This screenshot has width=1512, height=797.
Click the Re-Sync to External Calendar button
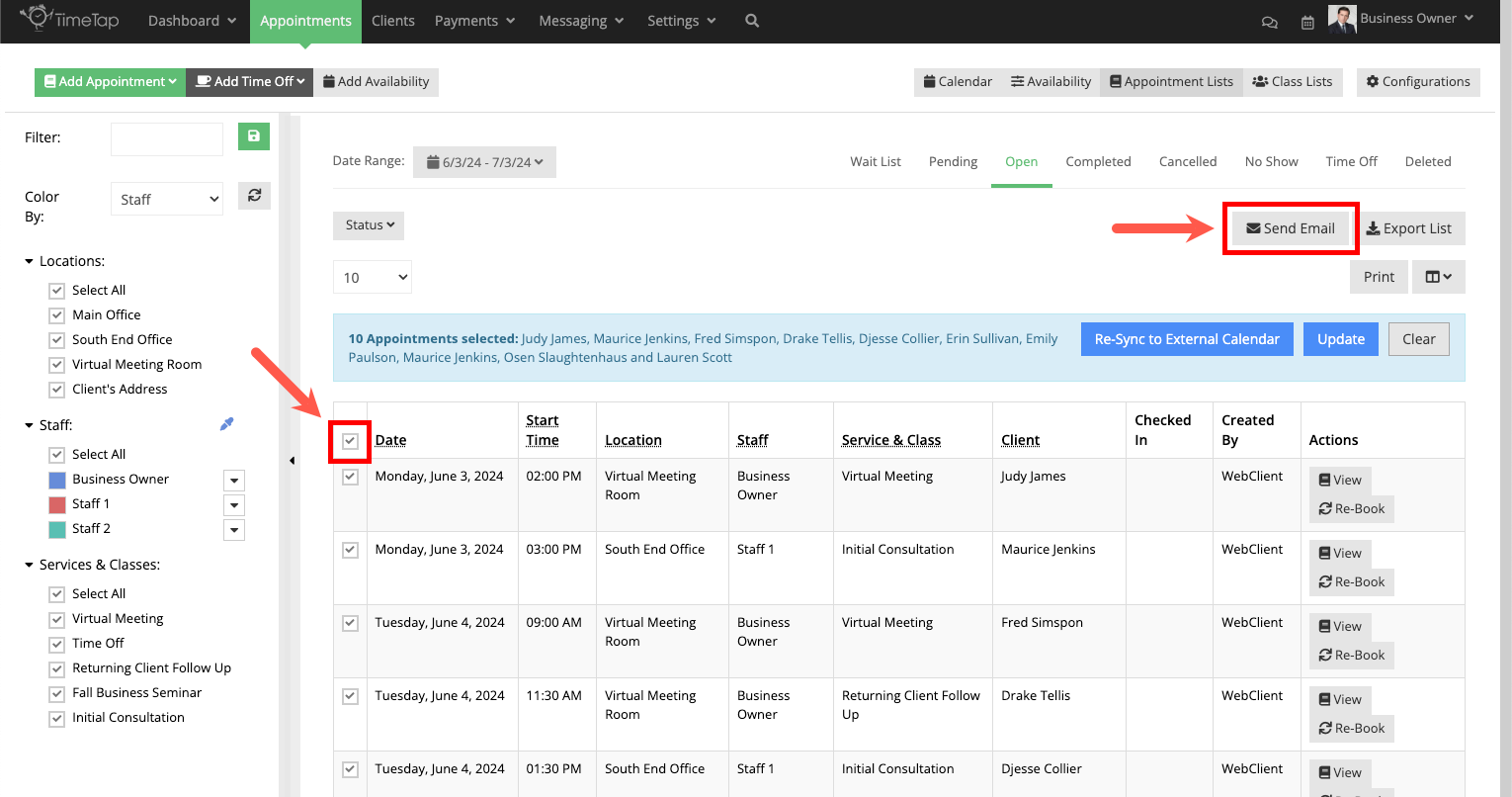point(1186,338)
